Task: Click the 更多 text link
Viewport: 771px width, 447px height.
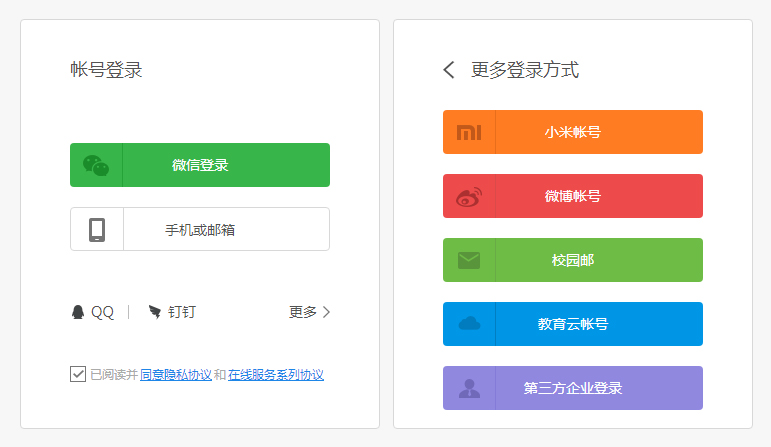Action: coord(302,312)
